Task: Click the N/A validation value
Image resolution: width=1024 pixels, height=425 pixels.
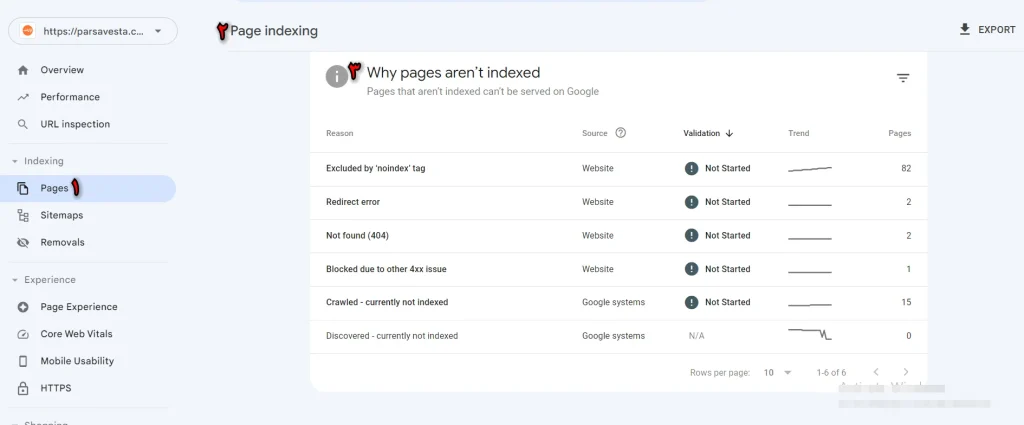Action: (x=696, y=336)
